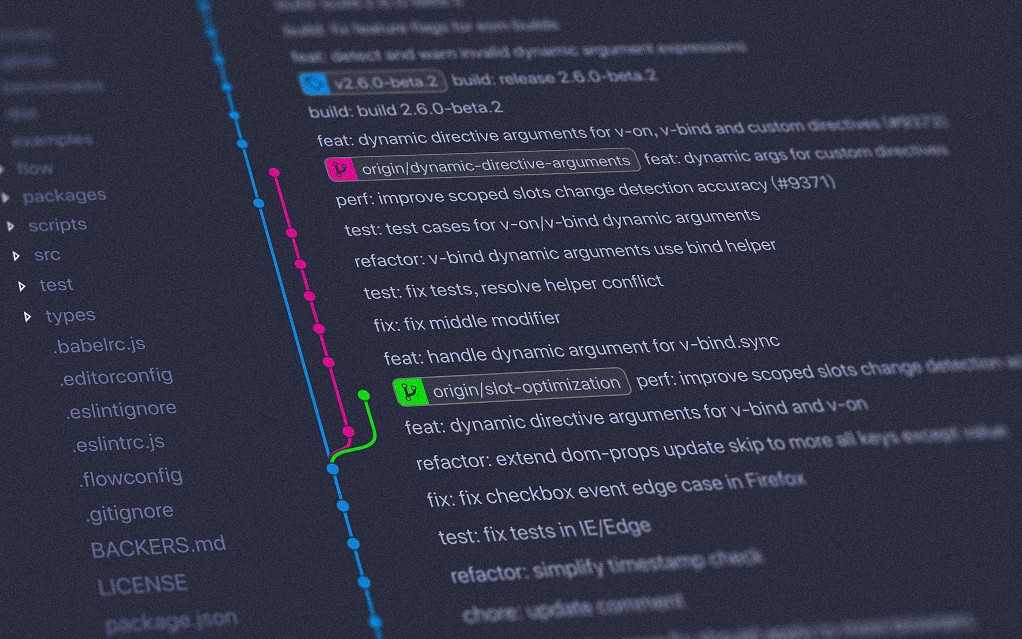Click the green branch icon for origin/slot-optimization
This screenshot has width=1022, height=639.
(x=409, y=391)
